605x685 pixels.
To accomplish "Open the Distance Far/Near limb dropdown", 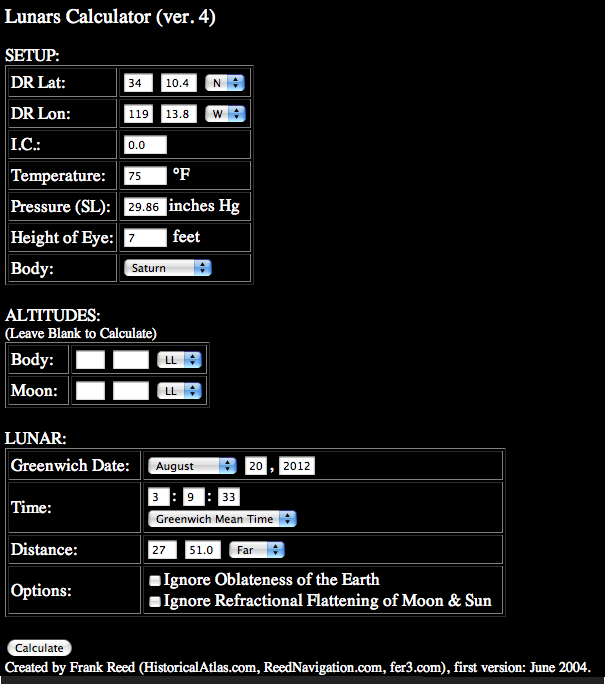I will pyautogui.click(x=257, y=550).
